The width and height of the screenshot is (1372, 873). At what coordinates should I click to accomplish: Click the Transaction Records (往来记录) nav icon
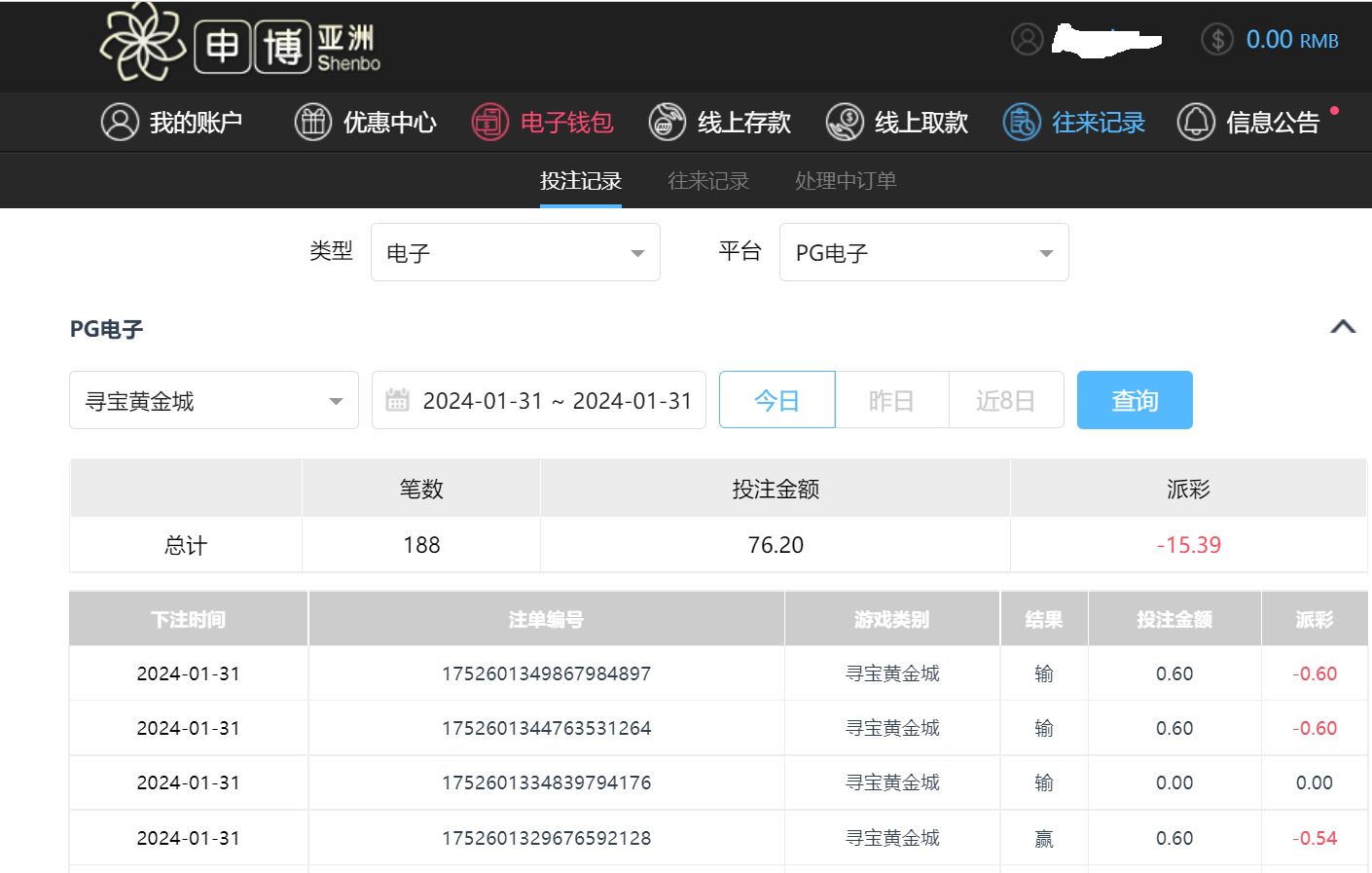click(x=1022, y=122)
